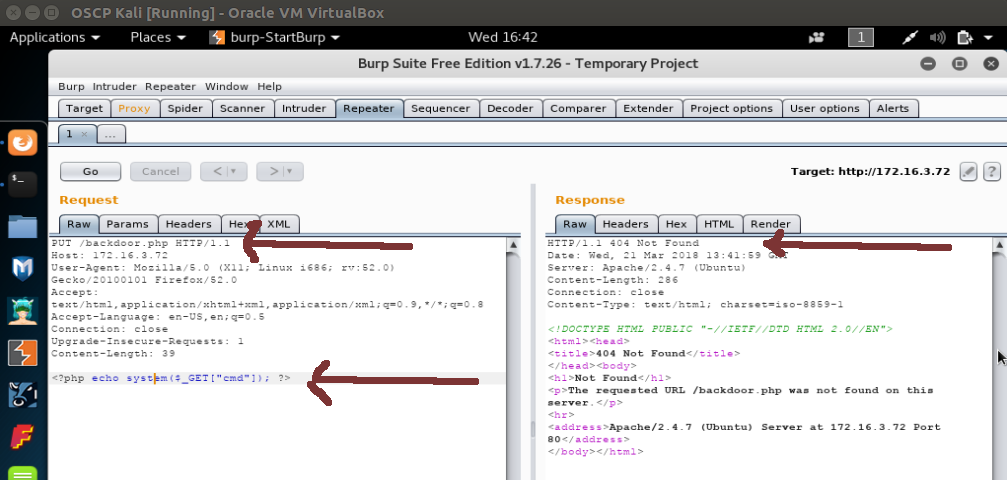Open the Help menu
The image size is (1007, 480).
(270, 86)
